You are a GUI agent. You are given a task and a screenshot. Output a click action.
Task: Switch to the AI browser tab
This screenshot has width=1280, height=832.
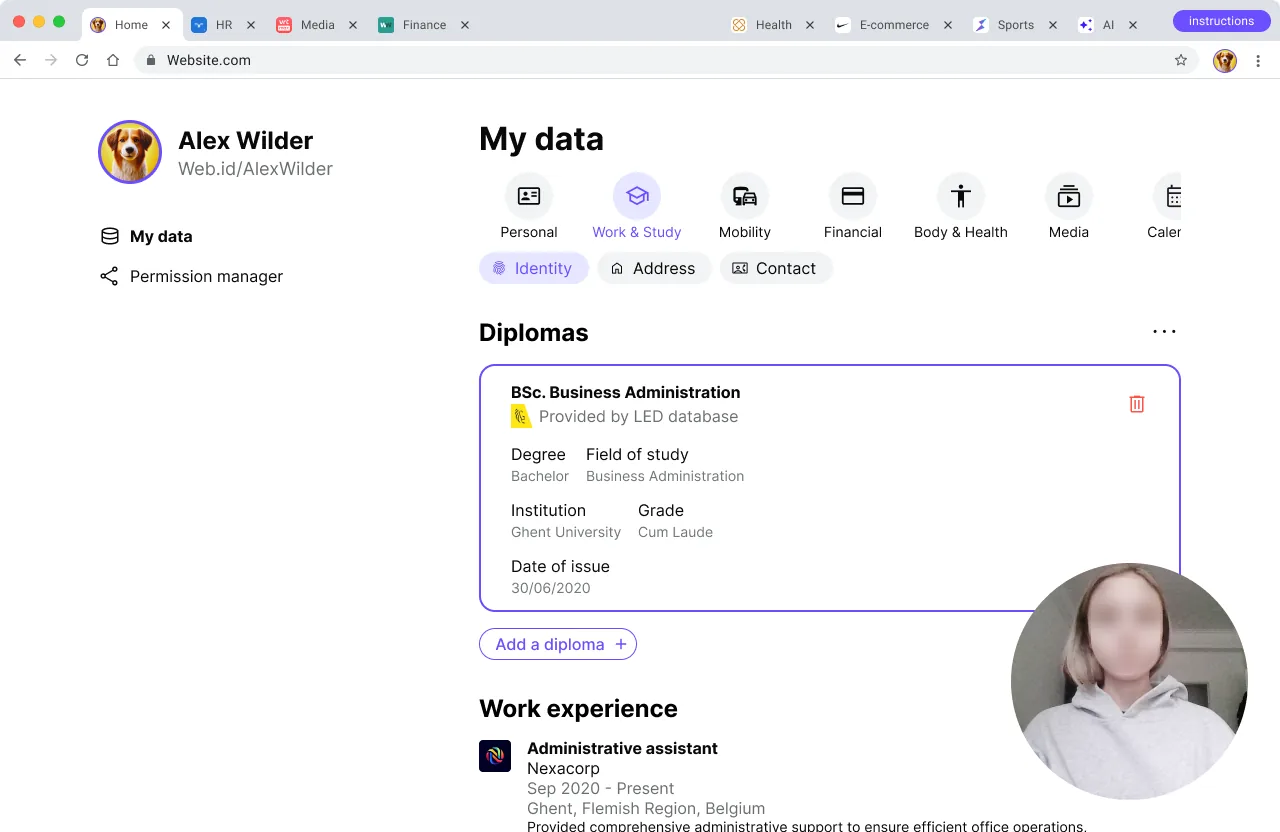point(1107,25)
